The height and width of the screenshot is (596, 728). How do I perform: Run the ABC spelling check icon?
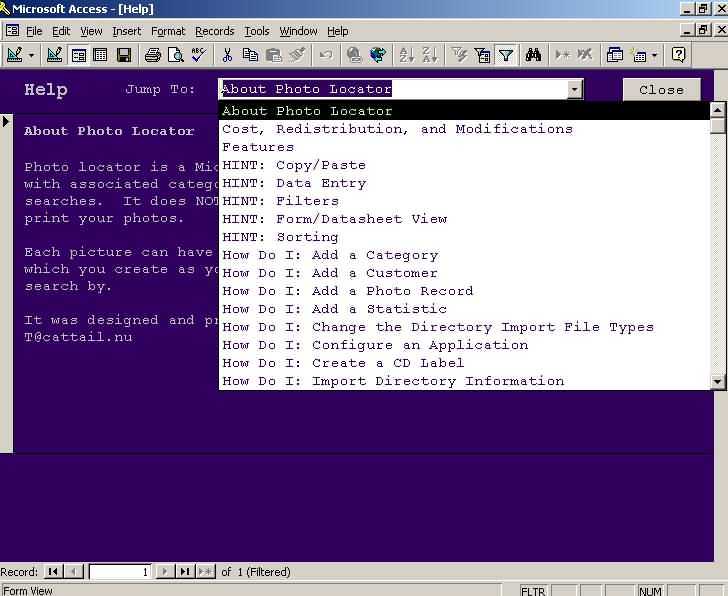click(198, 55)
